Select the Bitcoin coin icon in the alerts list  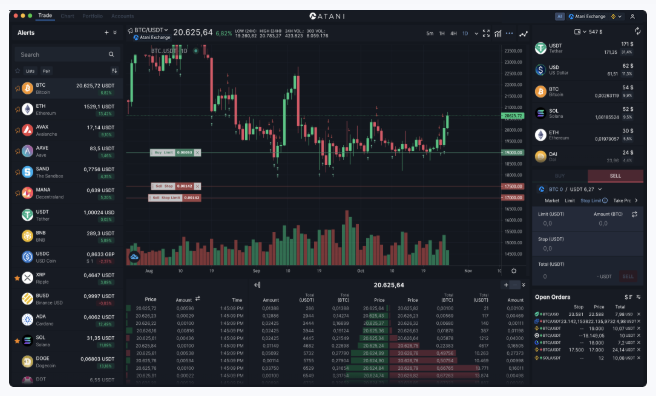[28, 89]
